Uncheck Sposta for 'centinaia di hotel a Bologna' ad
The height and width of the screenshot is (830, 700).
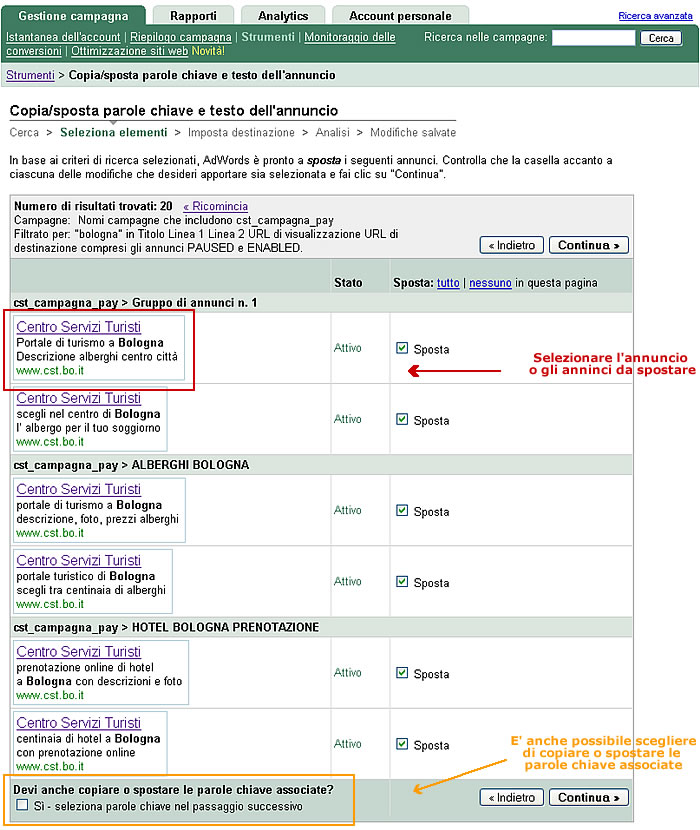tap(402, 744)
